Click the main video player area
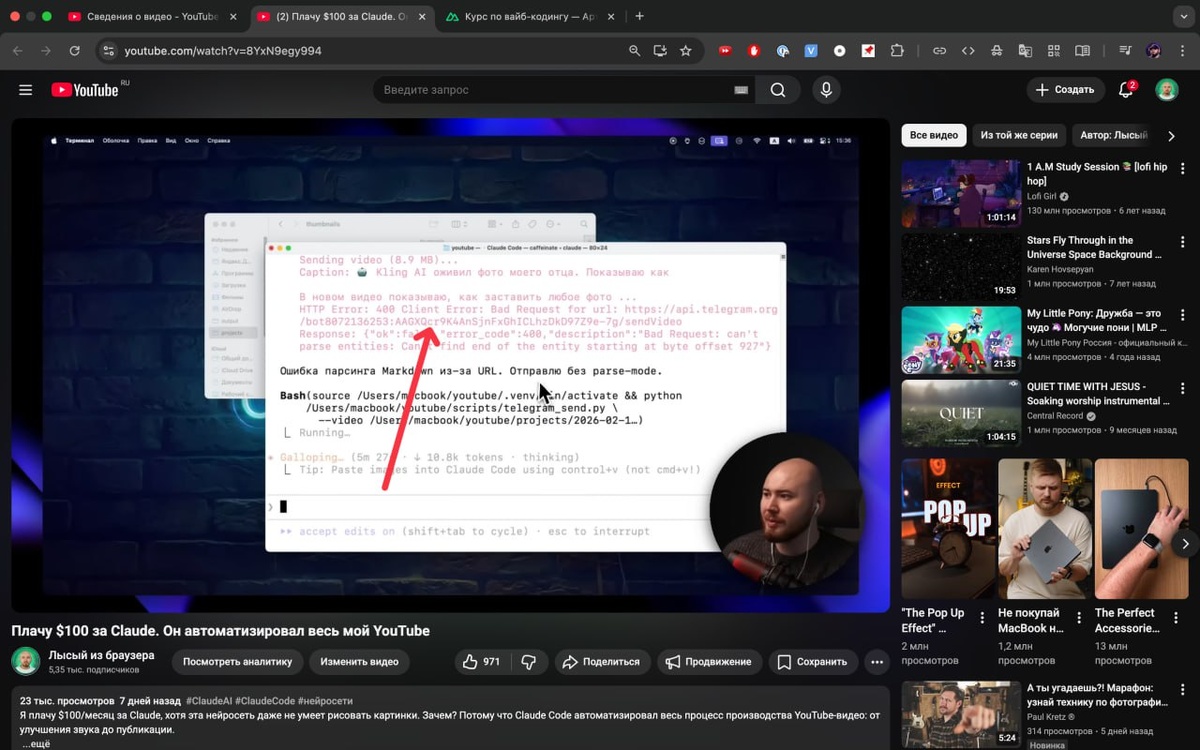The image size is (1200, 750). tap(451, 365)
